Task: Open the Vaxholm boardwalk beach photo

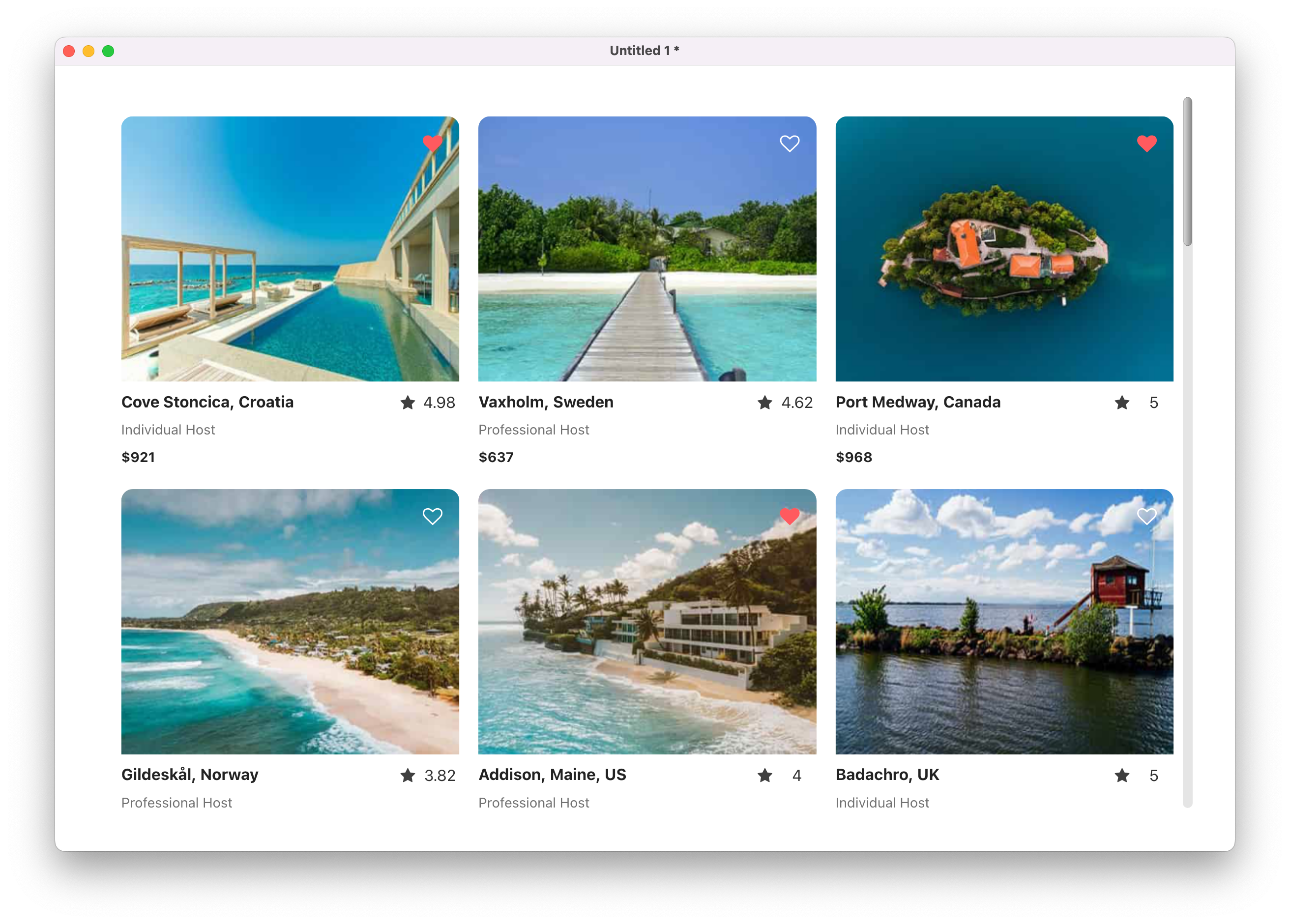Action: [646, 249]
